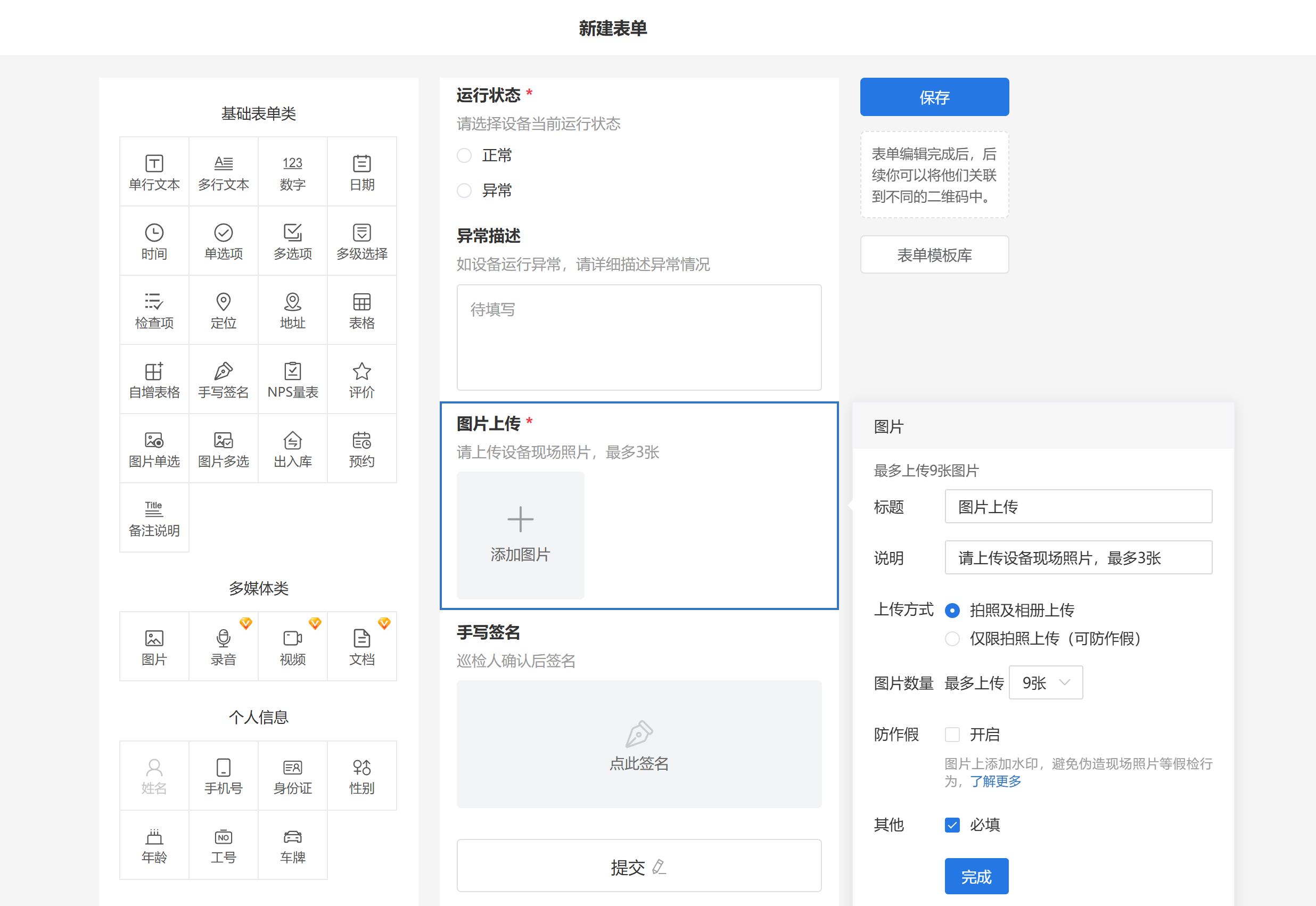
Task: Insert the 手写签名 signature component
Action: point(223,380)
